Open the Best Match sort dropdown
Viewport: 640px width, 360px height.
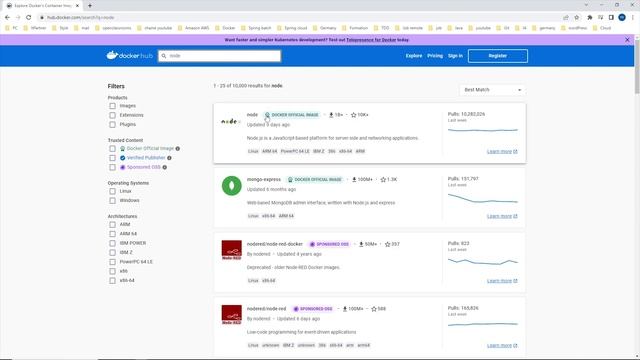tap(492, 90)
